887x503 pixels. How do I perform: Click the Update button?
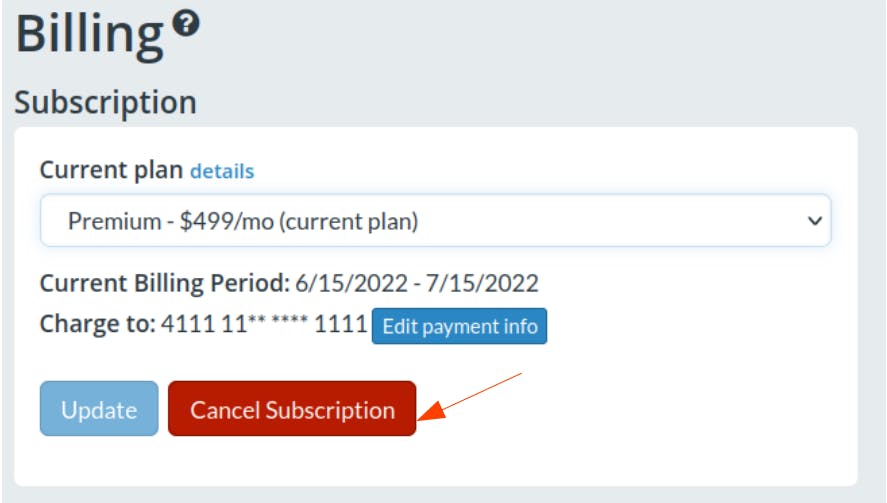pos(99,409)
